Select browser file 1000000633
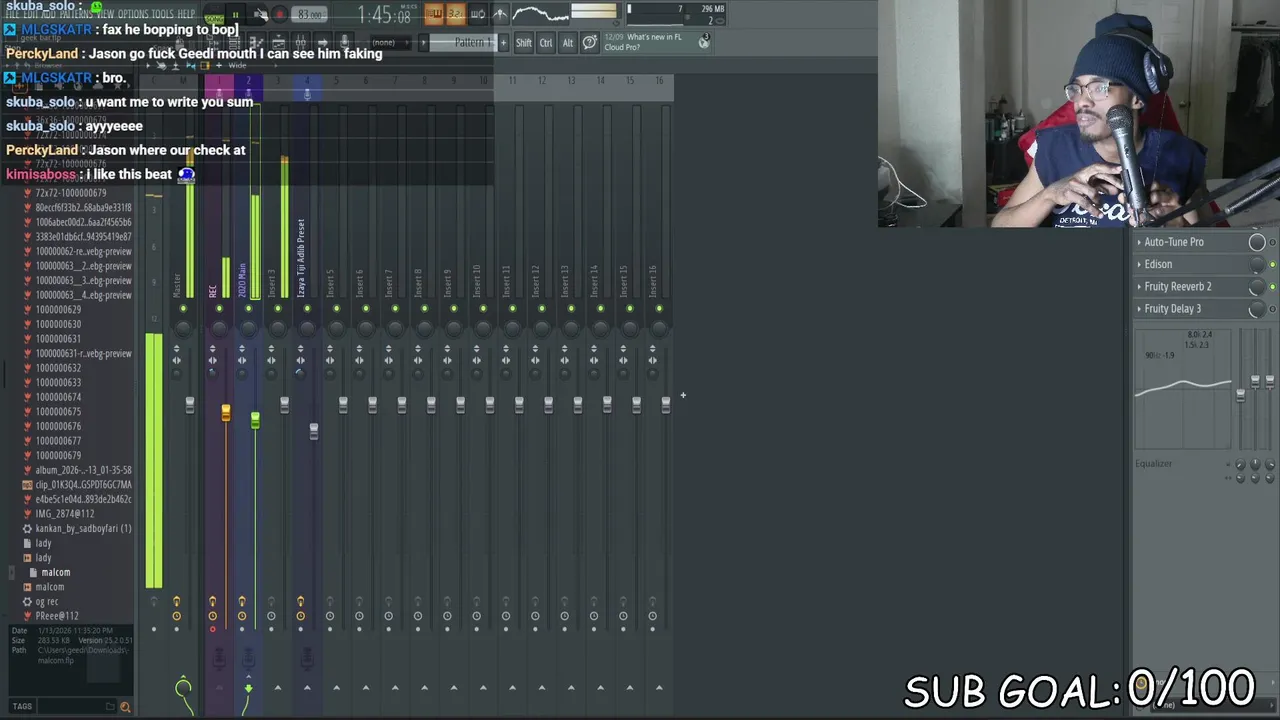 58,382
